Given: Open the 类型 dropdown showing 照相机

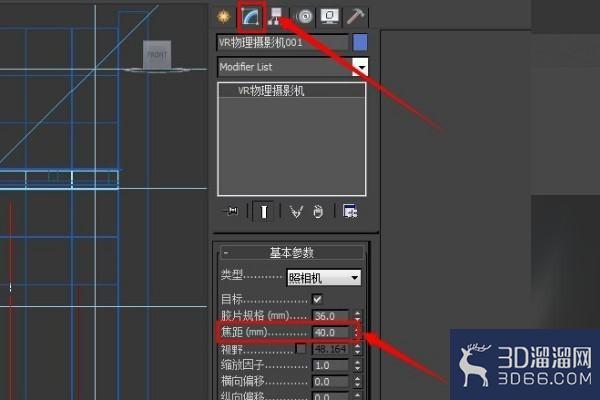Looking at the screenshot, I should tap(324, 278).
